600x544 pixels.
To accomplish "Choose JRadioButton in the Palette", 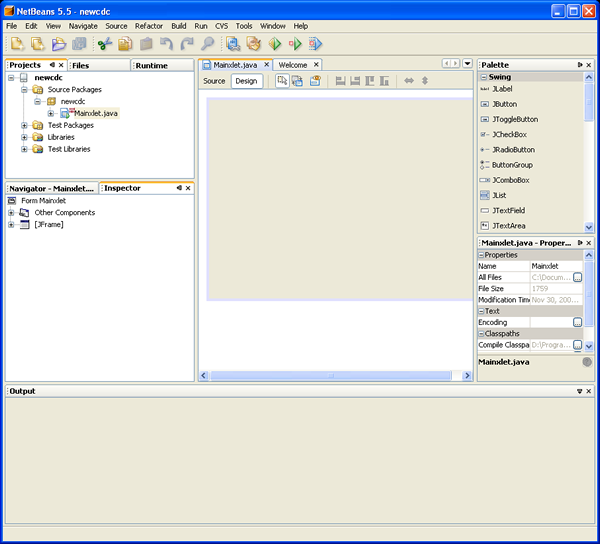I will 513,150.
